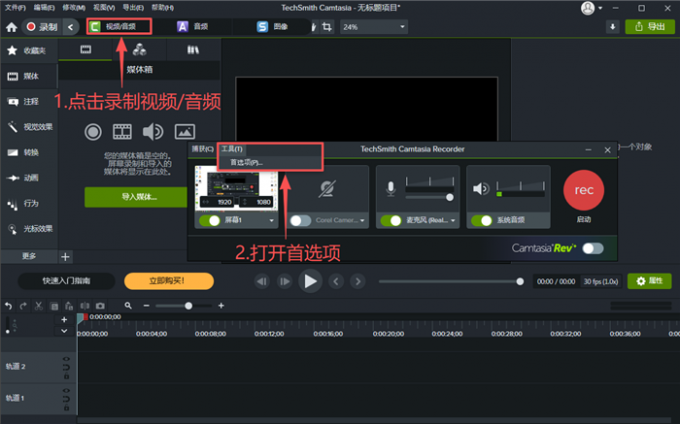Choose the green Camtasia video/audio recorder
The width and height of the screenshot is (680, 424).
coord(119,26)
